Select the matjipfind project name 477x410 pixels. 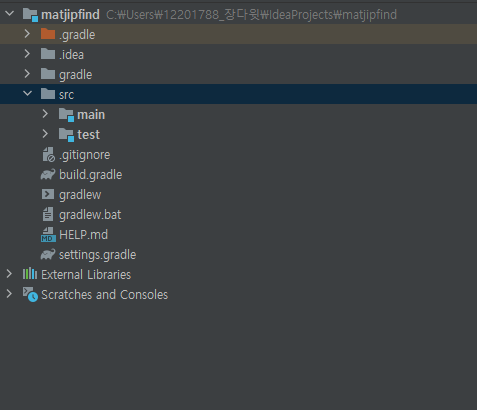tap(70, 15)
